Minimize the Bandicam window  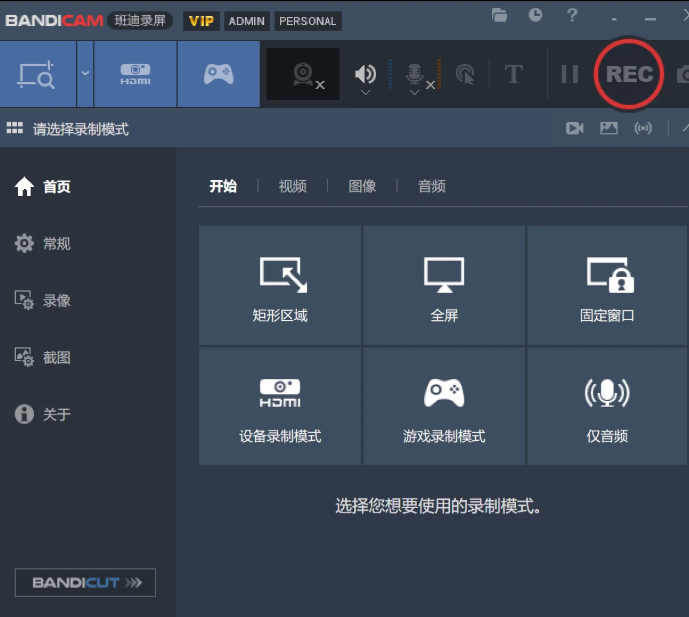pyautogui.click(x=650, y=19)
